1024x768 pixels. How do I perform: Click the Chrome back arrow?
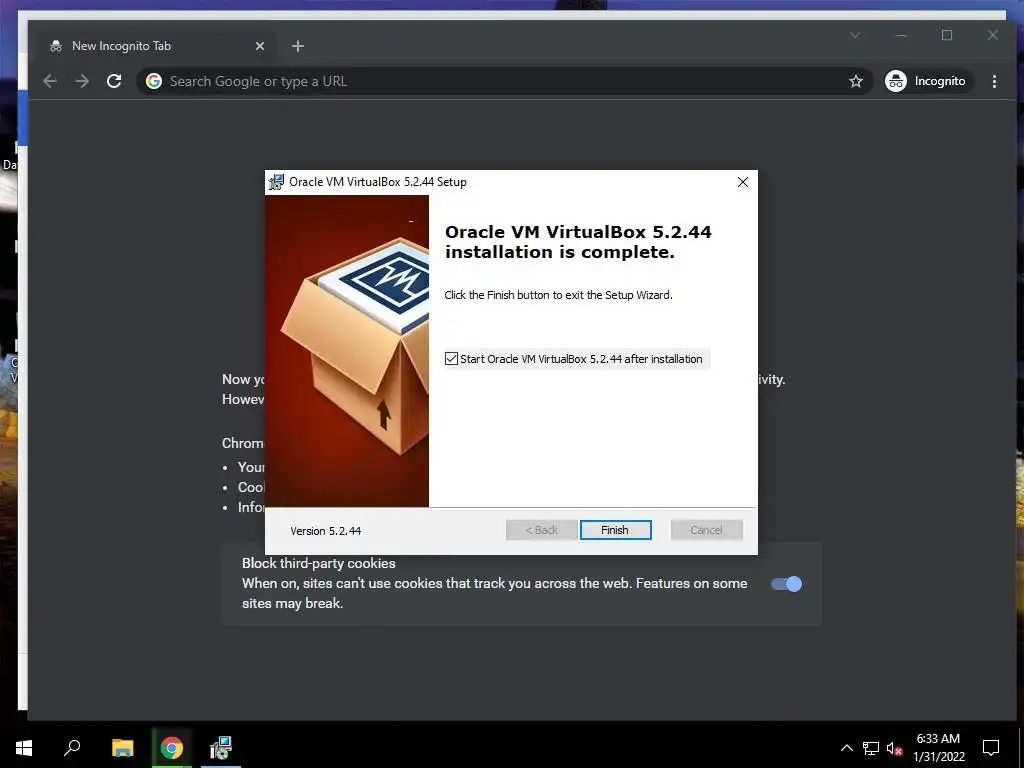pos(50,81)
